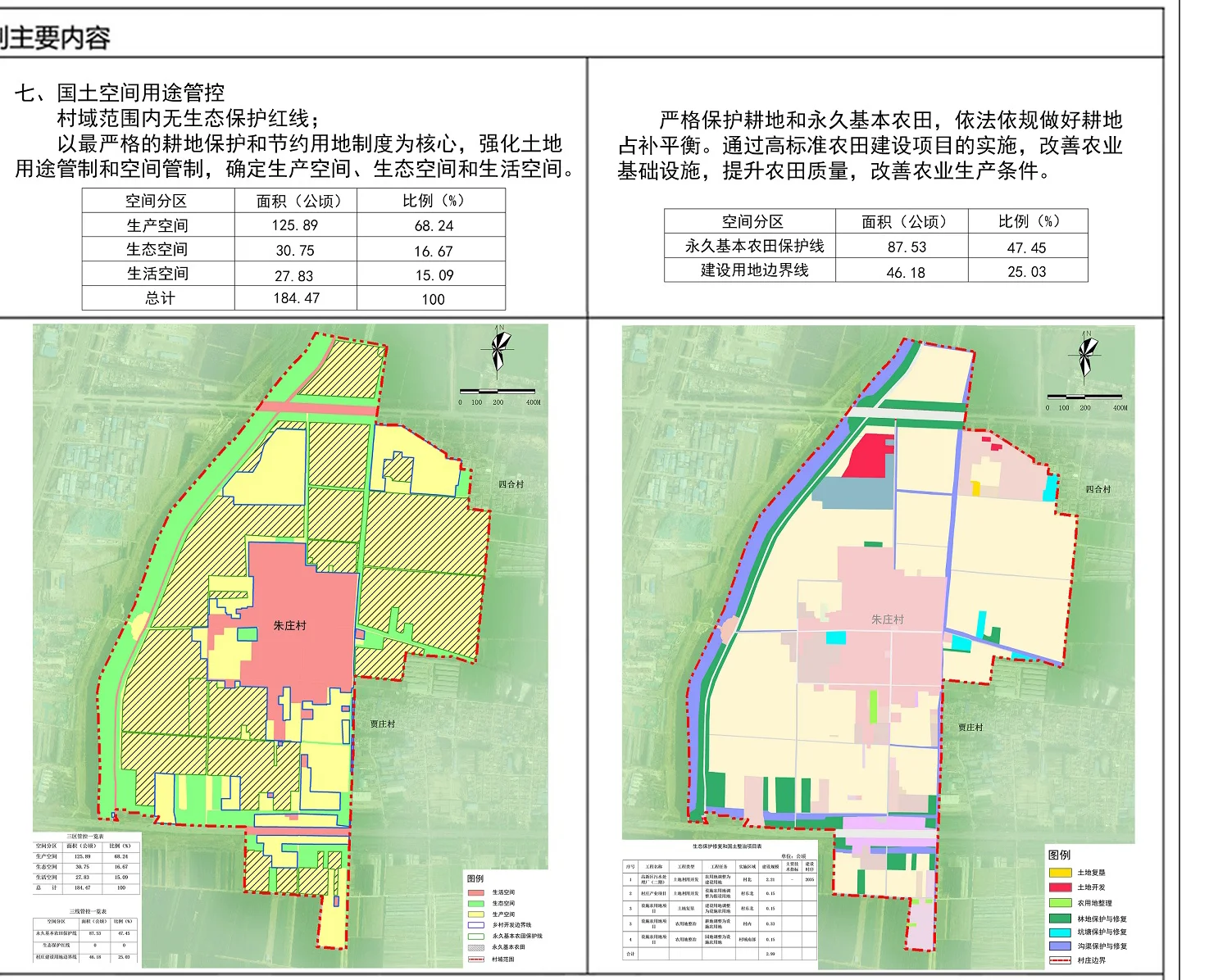Click the right map's scale bar

point(1085,397)
